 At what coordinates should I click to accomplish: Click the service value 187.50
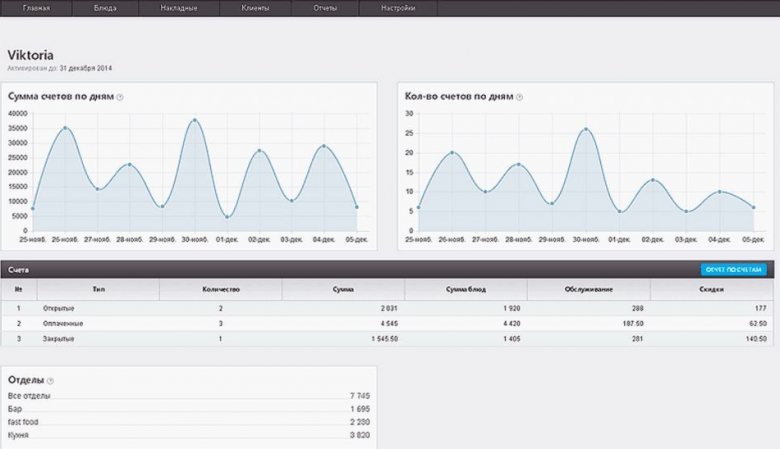(633, 324)
